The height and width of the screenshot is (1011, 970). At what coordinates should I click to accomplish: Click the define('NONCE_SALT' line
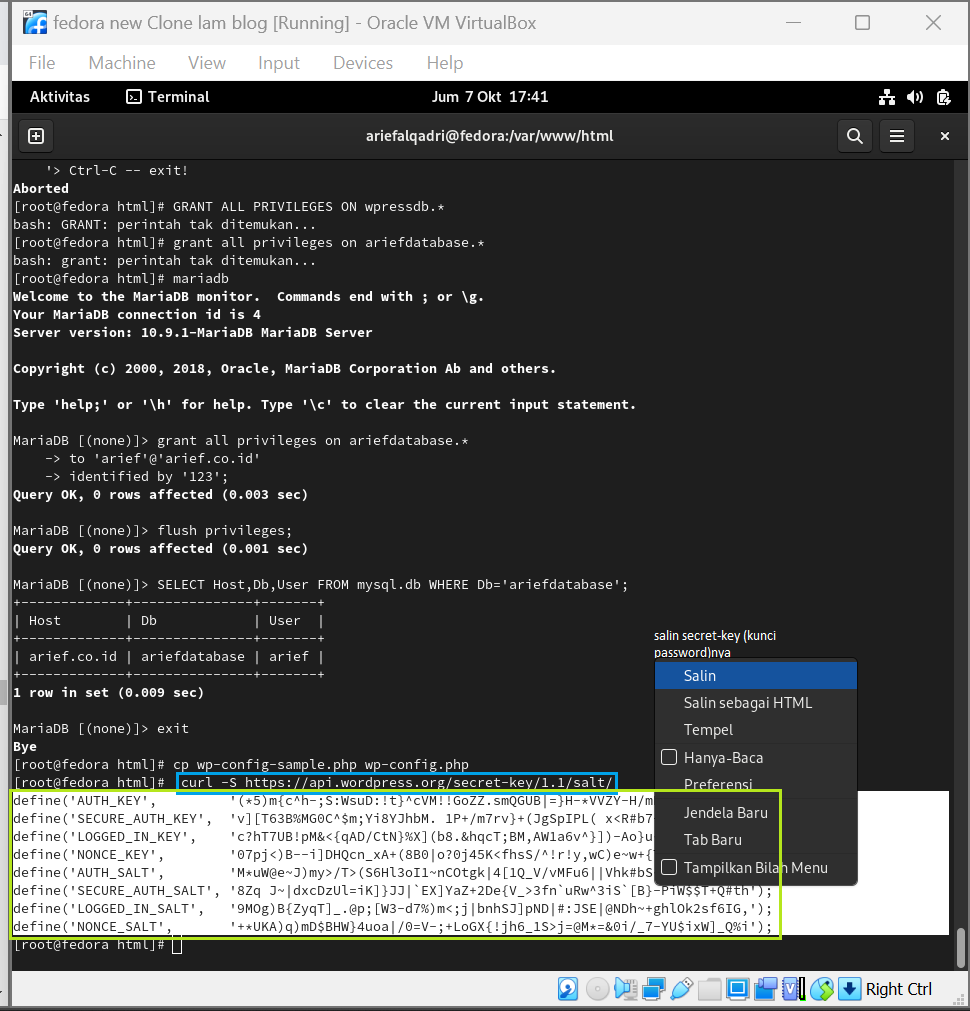click(392, 927)
